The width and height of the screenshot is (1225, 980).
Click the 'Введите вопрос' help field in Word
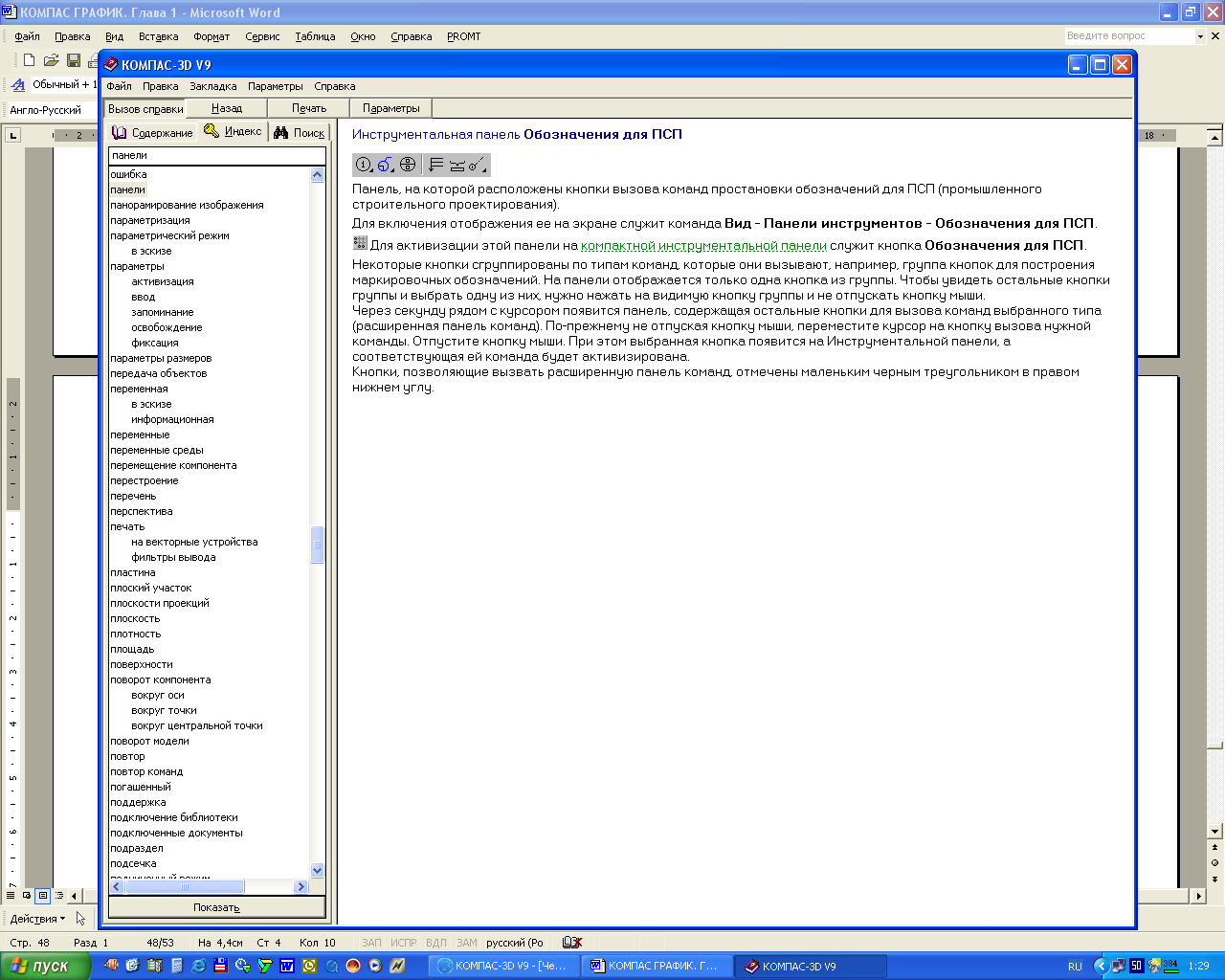tap(1129, 36)
